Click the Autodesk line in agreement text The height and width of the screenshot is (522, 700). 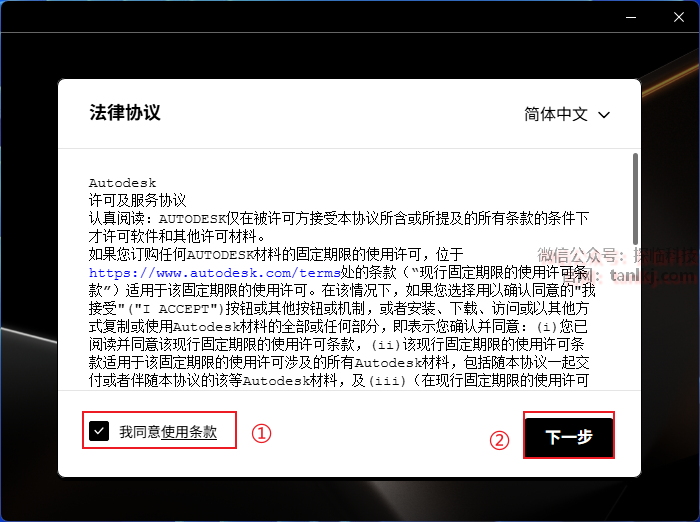(x=122, y=183)
